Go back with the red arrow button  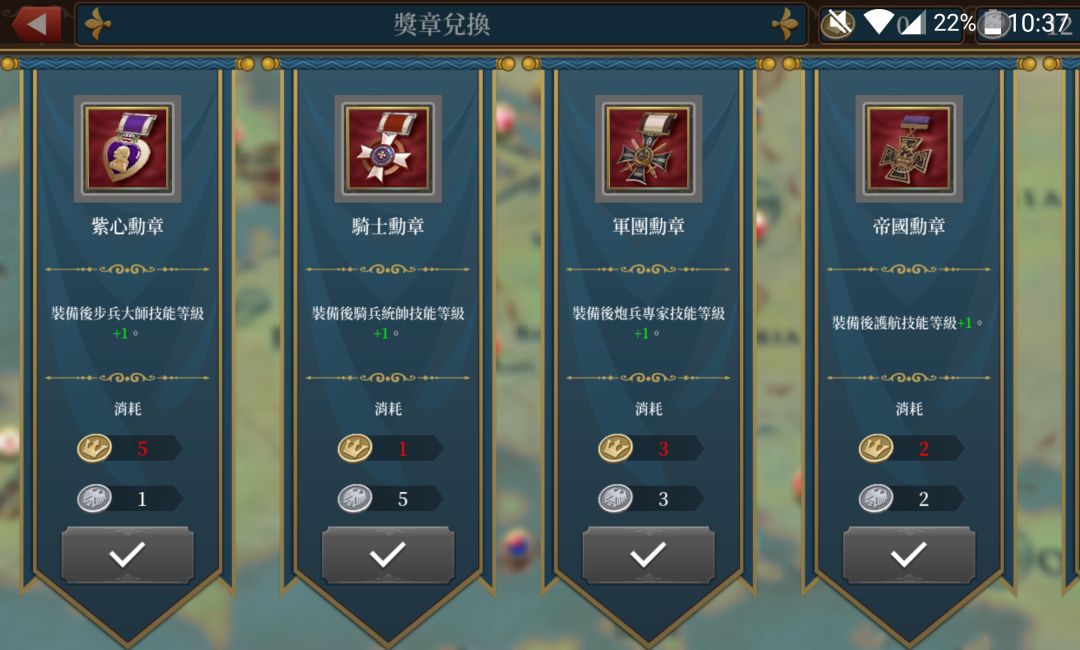point(37,24)
